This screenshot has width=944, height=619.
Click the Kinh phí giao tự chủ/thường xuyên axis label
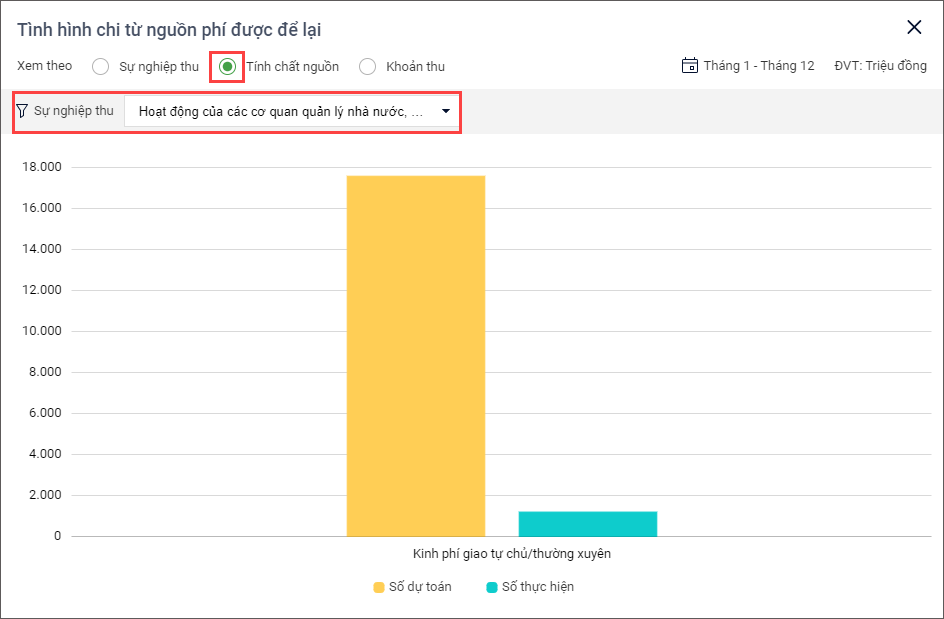click(x=511, y=553)
